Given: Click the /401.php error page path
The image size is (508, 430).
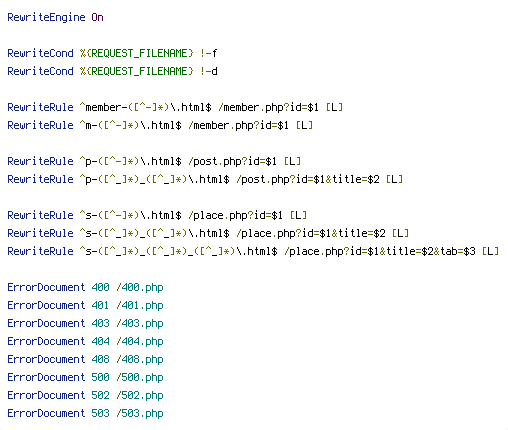Looking at the screenshot, I should click(x=140, y=305).
